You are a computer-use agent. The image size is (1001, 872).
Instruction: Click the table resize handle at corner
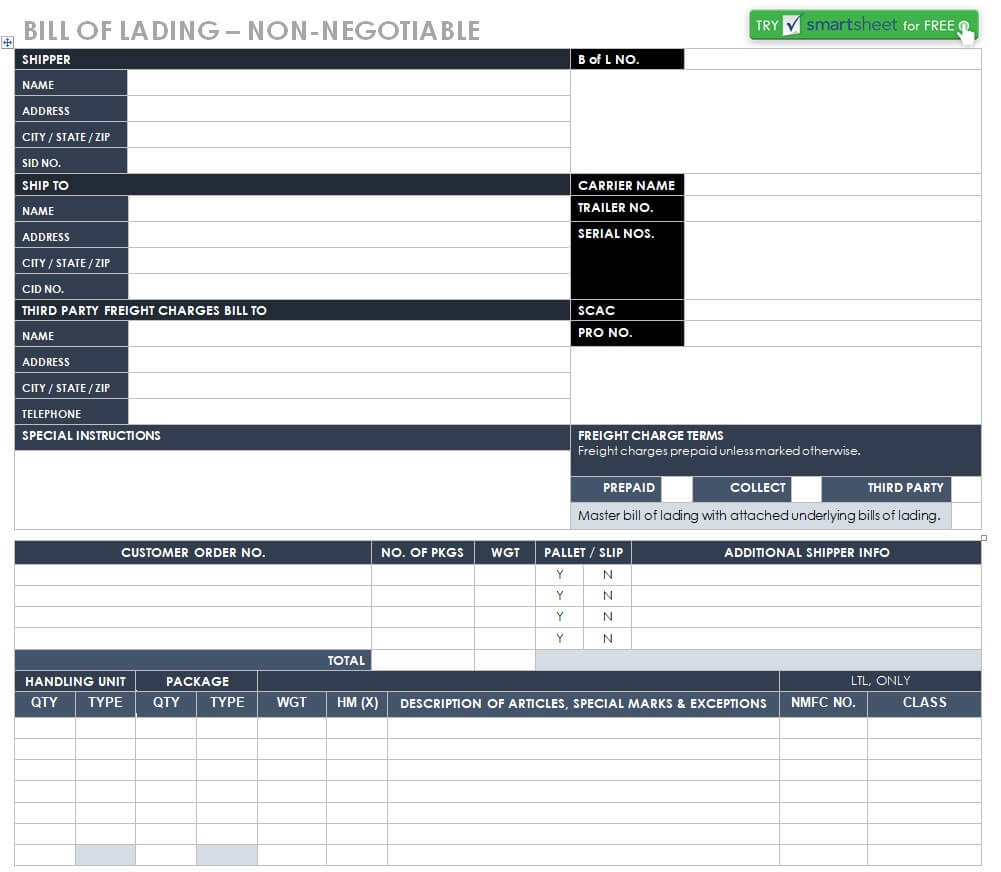tap(984, 538)
